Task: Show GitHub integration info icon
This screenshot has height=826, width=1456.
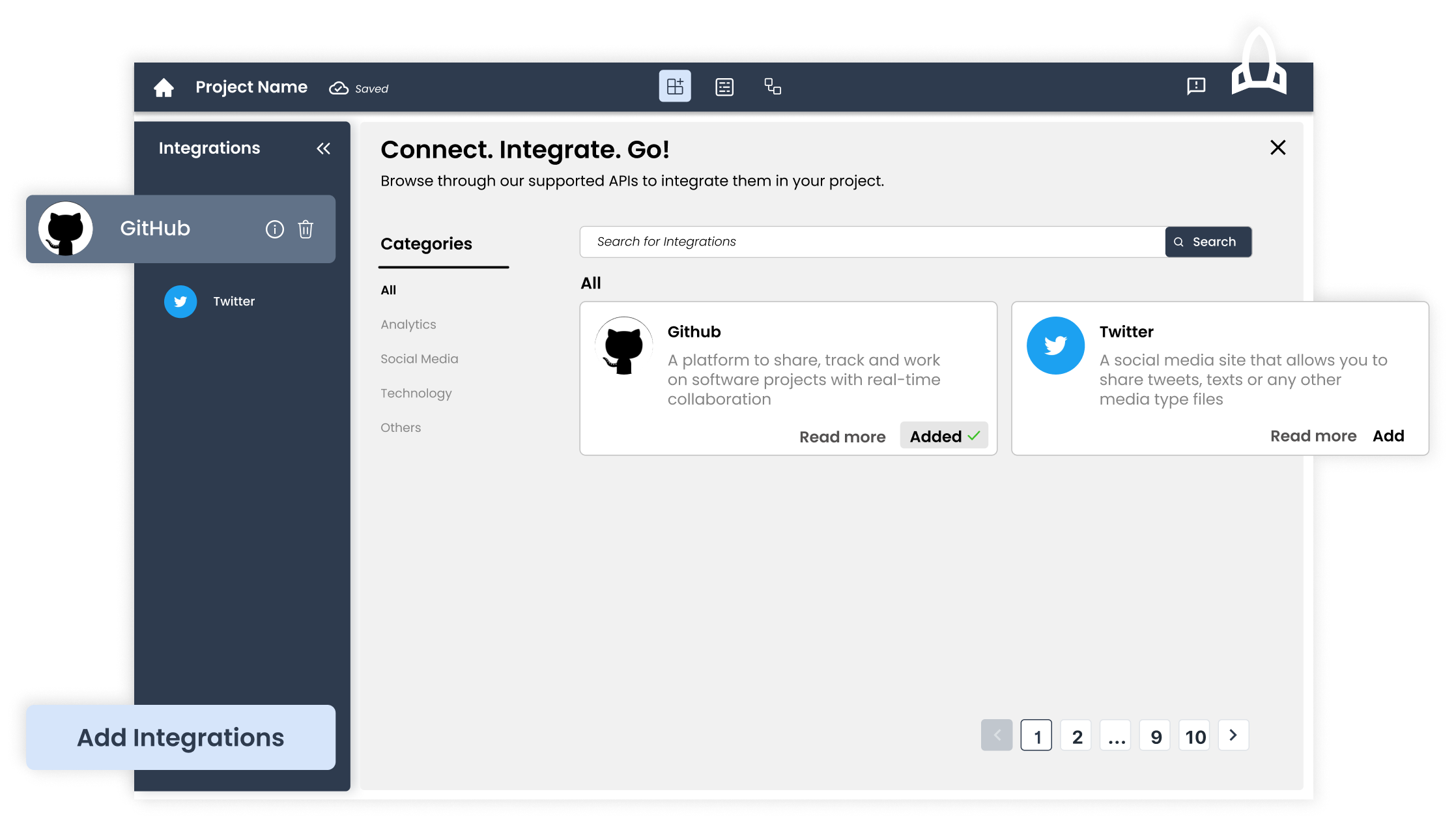Action: click(x=275, y=229)
